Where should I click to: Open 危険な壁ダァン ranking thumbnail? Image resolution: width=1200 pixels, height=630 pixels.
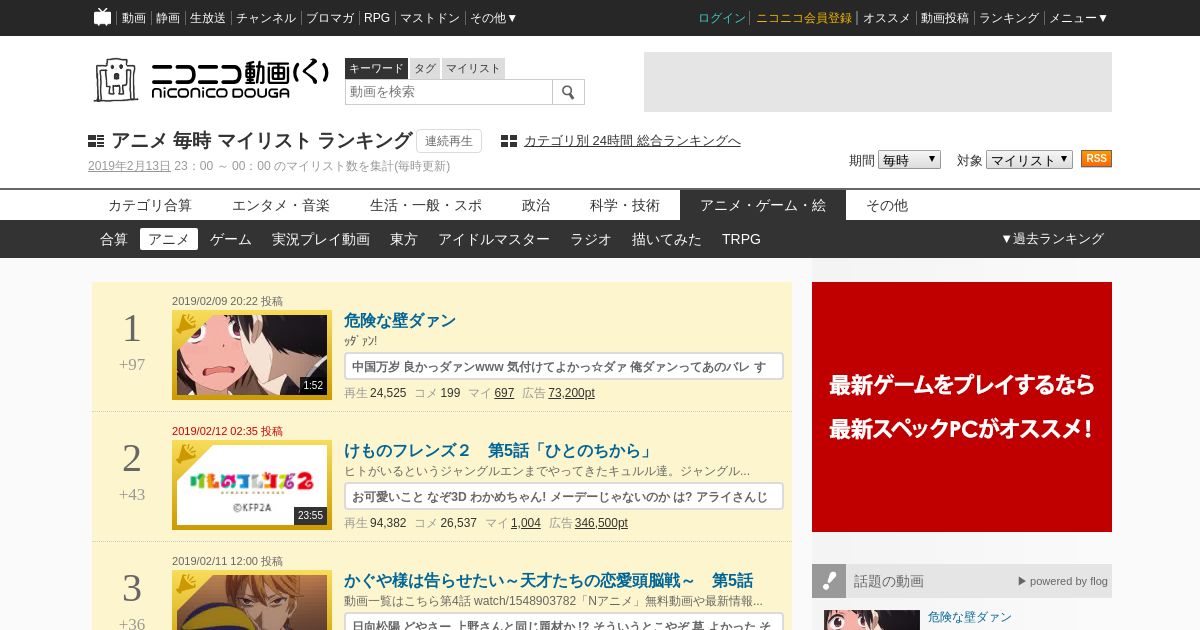252,355
